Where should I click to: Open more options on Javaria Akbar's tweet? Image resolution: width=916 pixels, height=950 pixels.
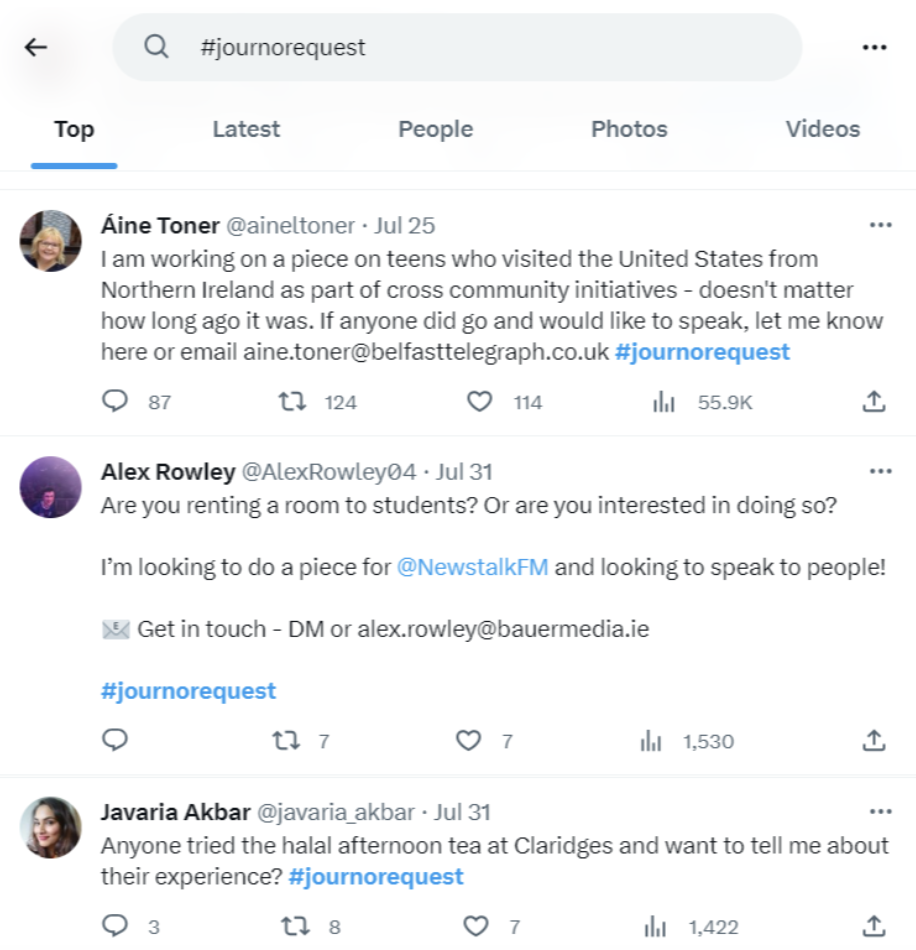click(x=881, y=811)
